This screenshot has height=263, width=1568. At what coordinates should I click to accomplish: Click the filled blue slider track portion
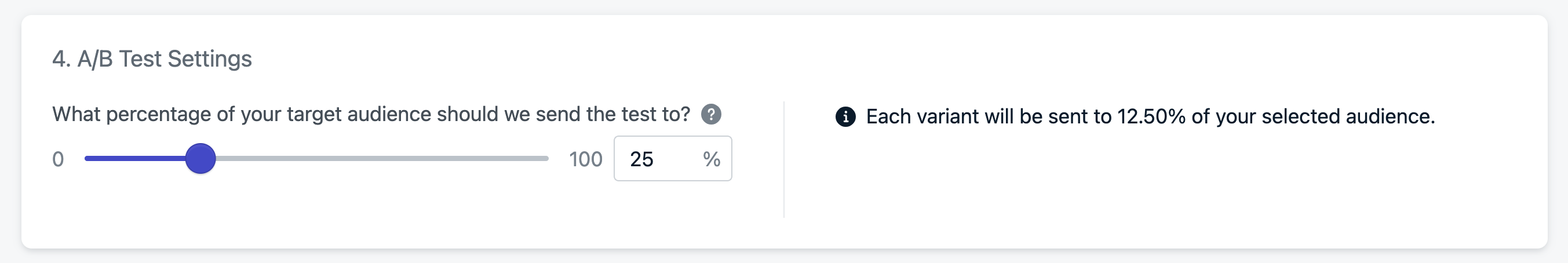coord(134,158)
